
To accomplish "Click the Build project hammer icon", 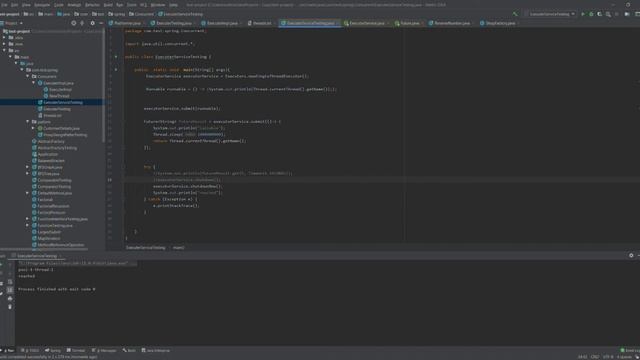I will [515, 14].
